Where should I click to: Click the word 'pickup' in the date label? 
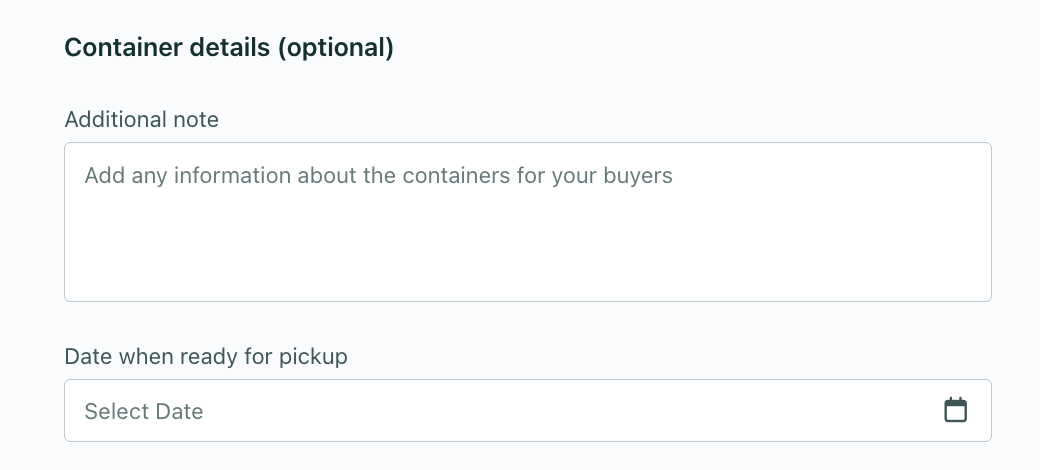pos(312,357)
